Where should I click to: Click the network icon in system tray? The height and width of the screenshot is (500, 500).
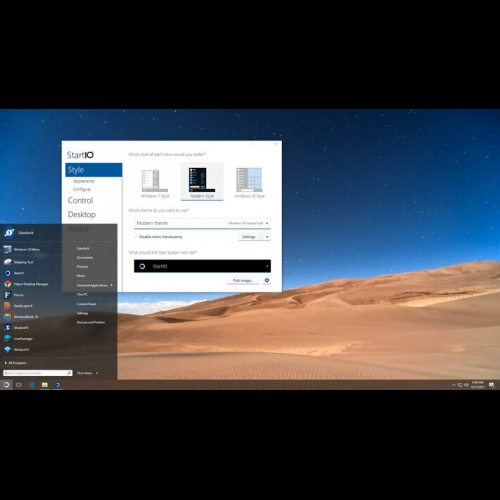460,385
